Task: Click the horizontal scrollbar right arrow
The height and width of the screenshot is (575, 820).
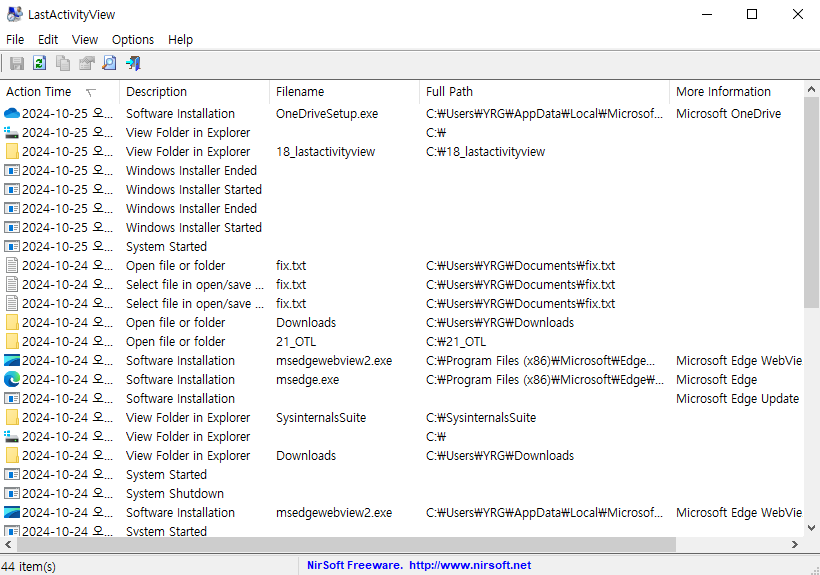Action: click(795, 544)
